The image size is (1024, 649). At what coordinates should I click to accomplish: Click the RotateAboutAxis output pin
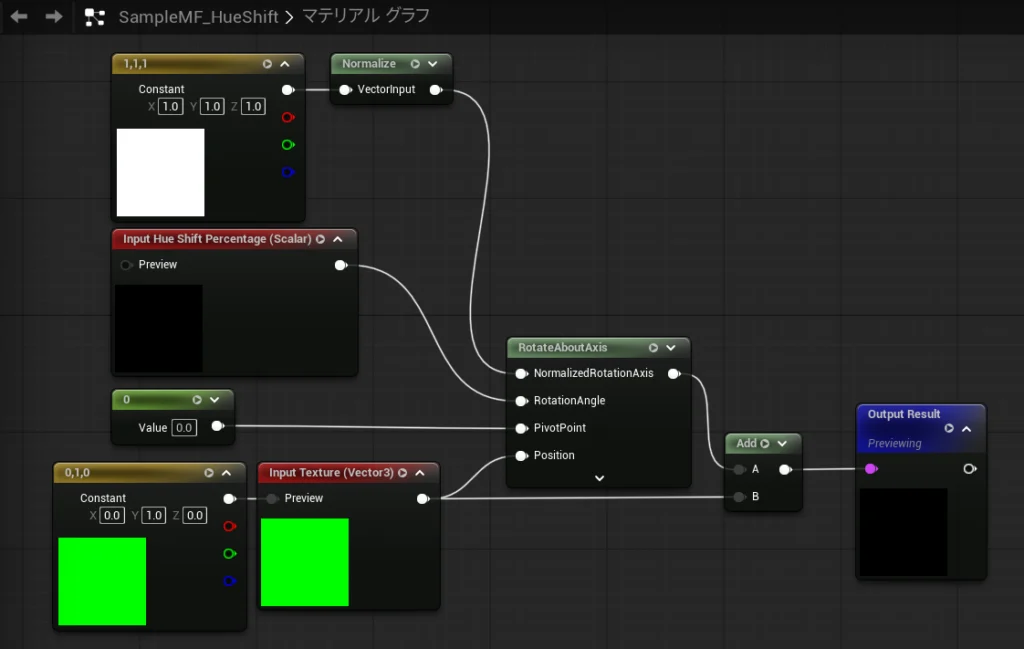(x=674, y=374)
